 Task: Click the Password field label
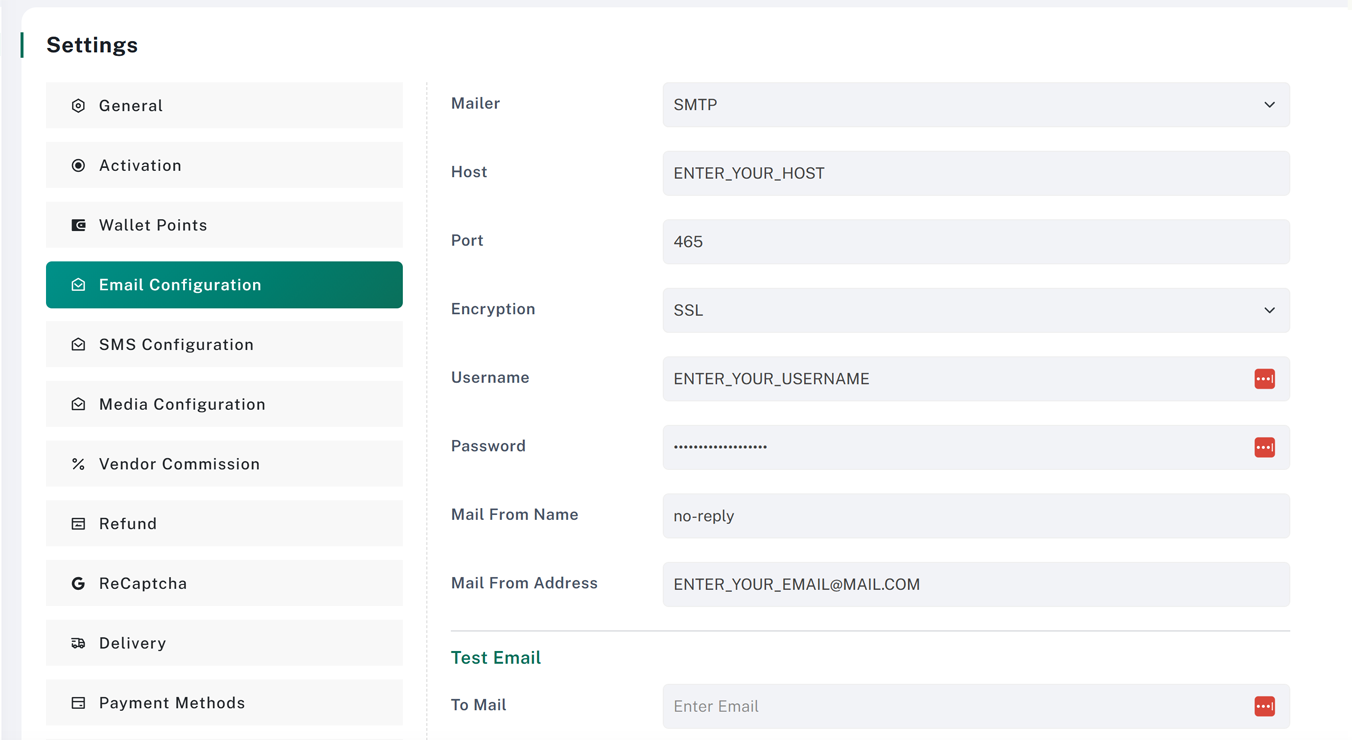tap(488, 446)
